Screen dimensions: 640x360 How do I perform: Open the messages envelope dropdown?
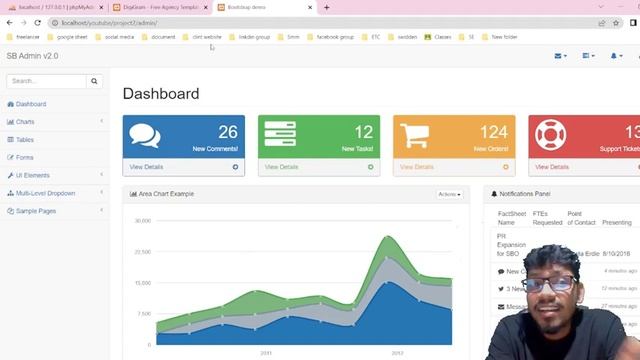561,56
